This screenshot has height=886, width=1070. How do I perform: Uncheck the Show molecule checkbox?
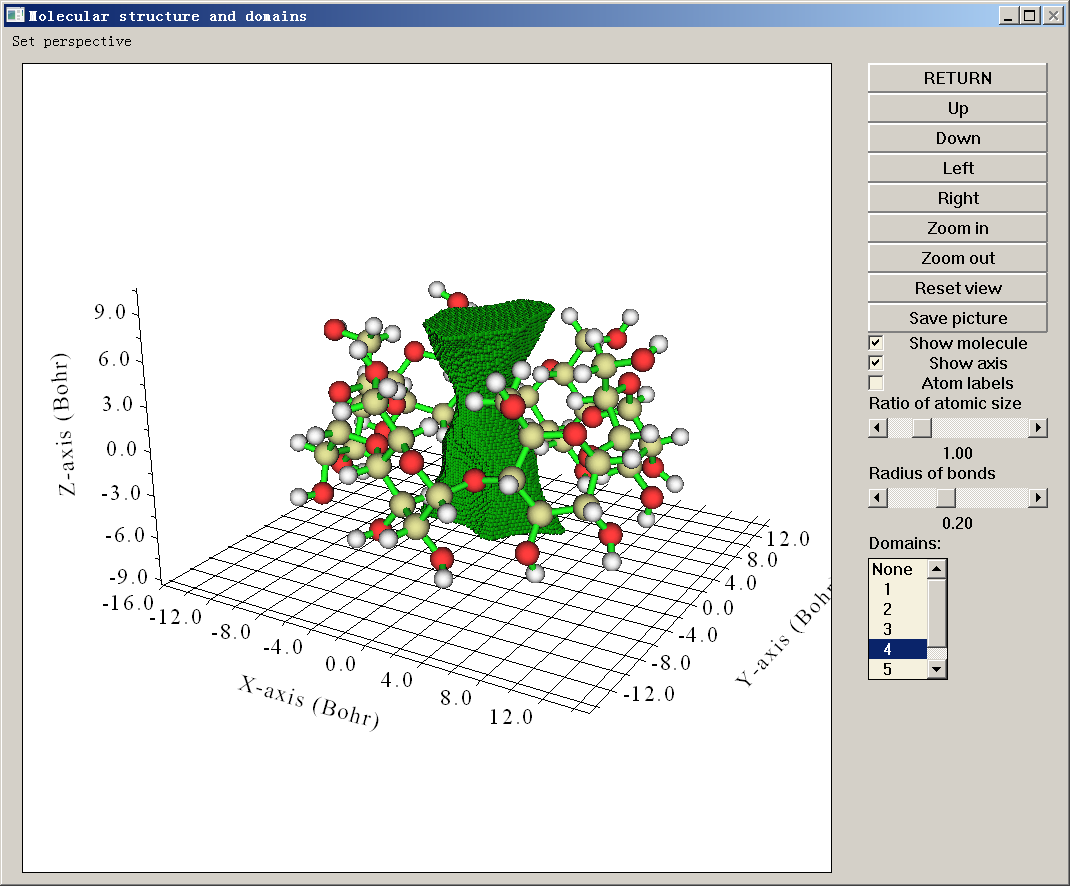click(876, 343)
